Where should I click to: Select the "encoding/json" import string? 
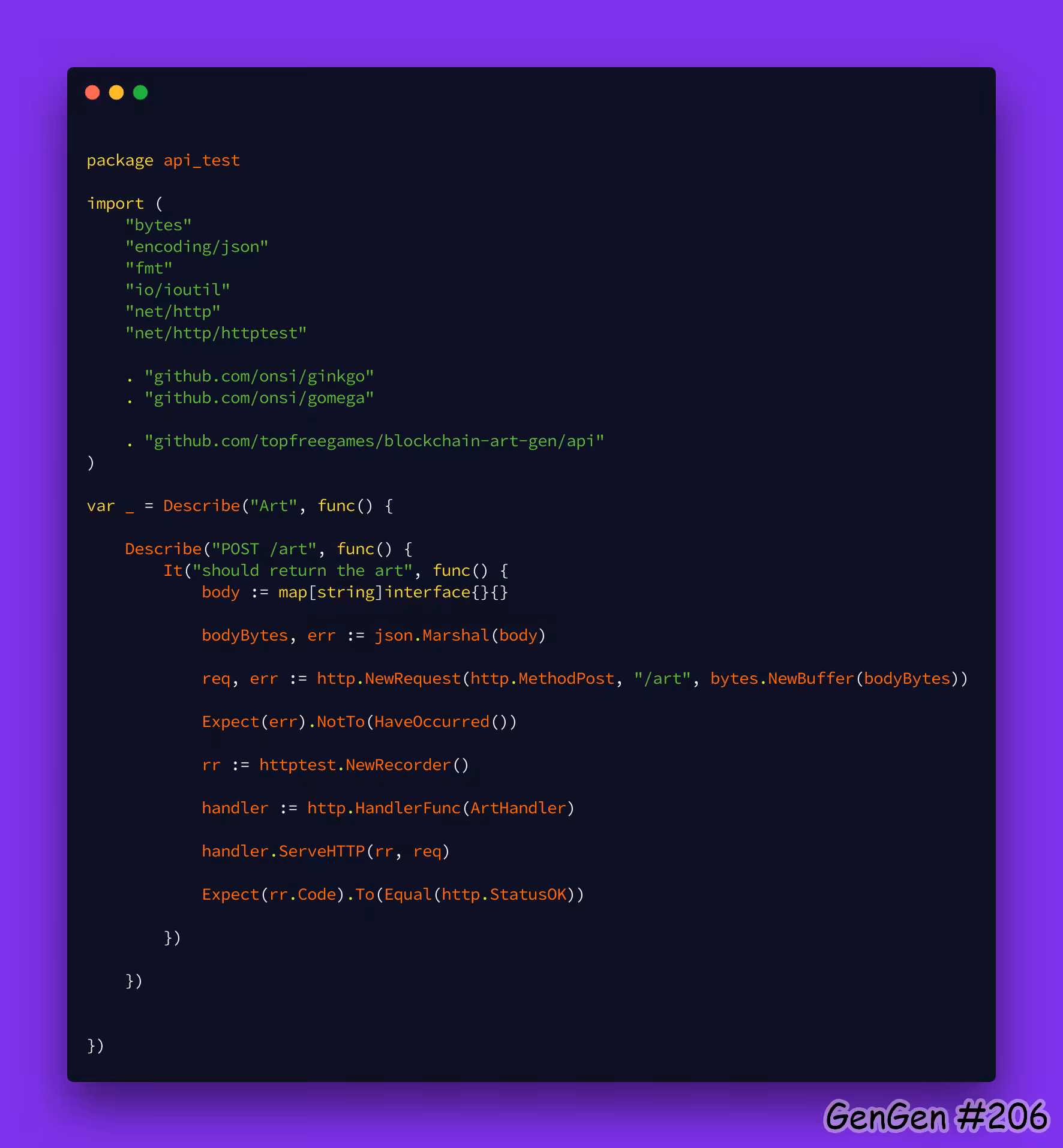coord(197,247)
